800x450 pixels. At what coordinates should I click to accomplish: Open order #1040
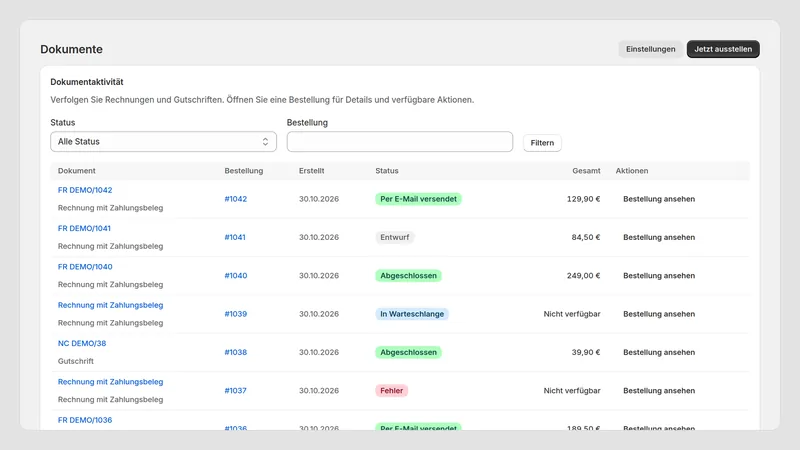tap(236, 276)
